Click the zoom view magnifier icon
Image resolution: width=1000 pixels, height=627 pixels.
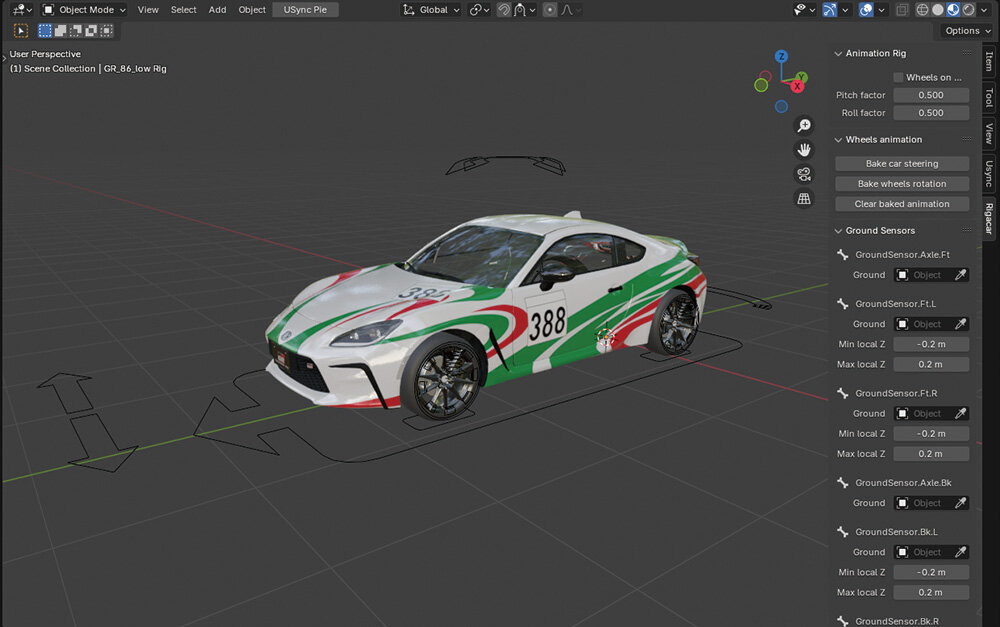point(804,125)
